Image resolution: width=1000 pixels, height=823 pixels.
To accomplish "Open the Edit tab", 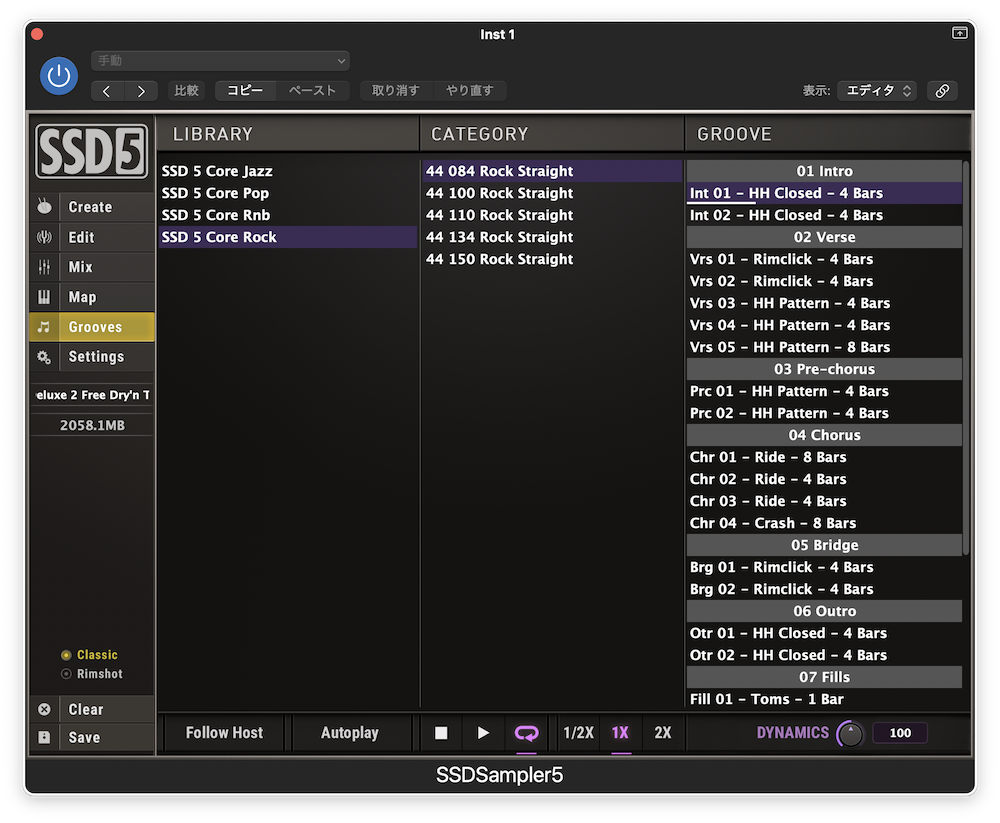I will 107,237.
